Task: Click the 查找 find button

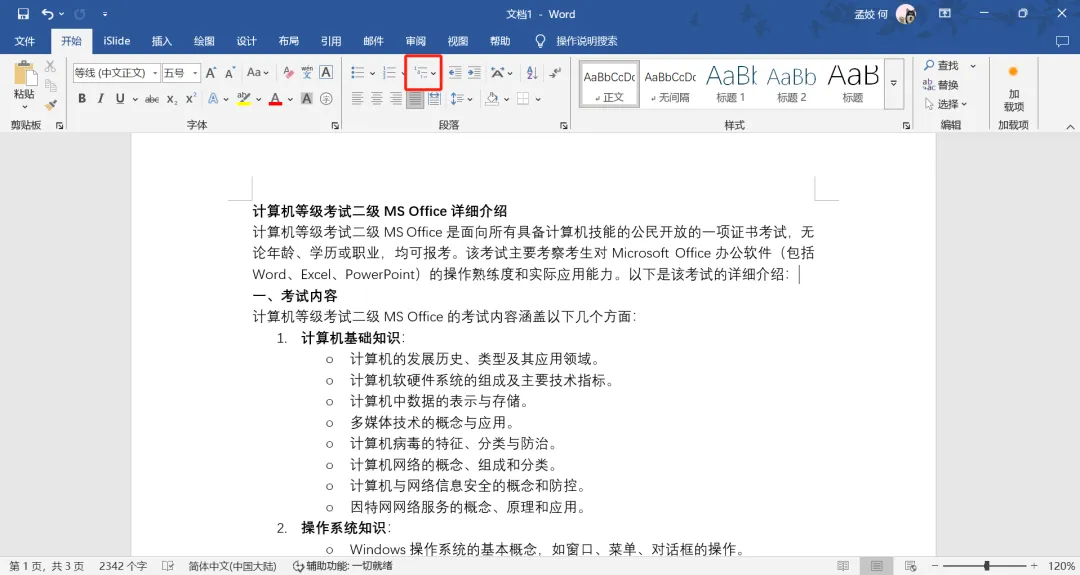Action: tap(942, 65)
